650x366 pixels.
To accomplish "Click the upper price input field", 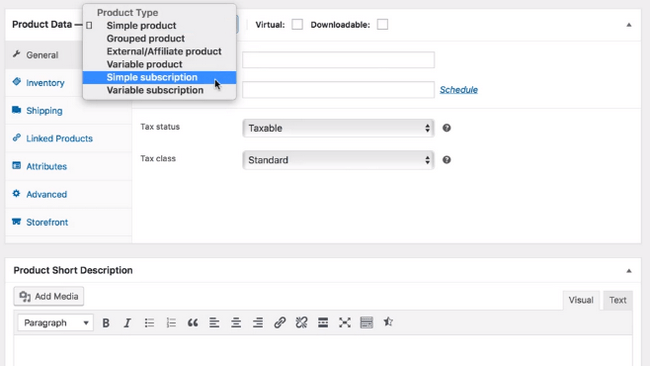I will [338, 60].
